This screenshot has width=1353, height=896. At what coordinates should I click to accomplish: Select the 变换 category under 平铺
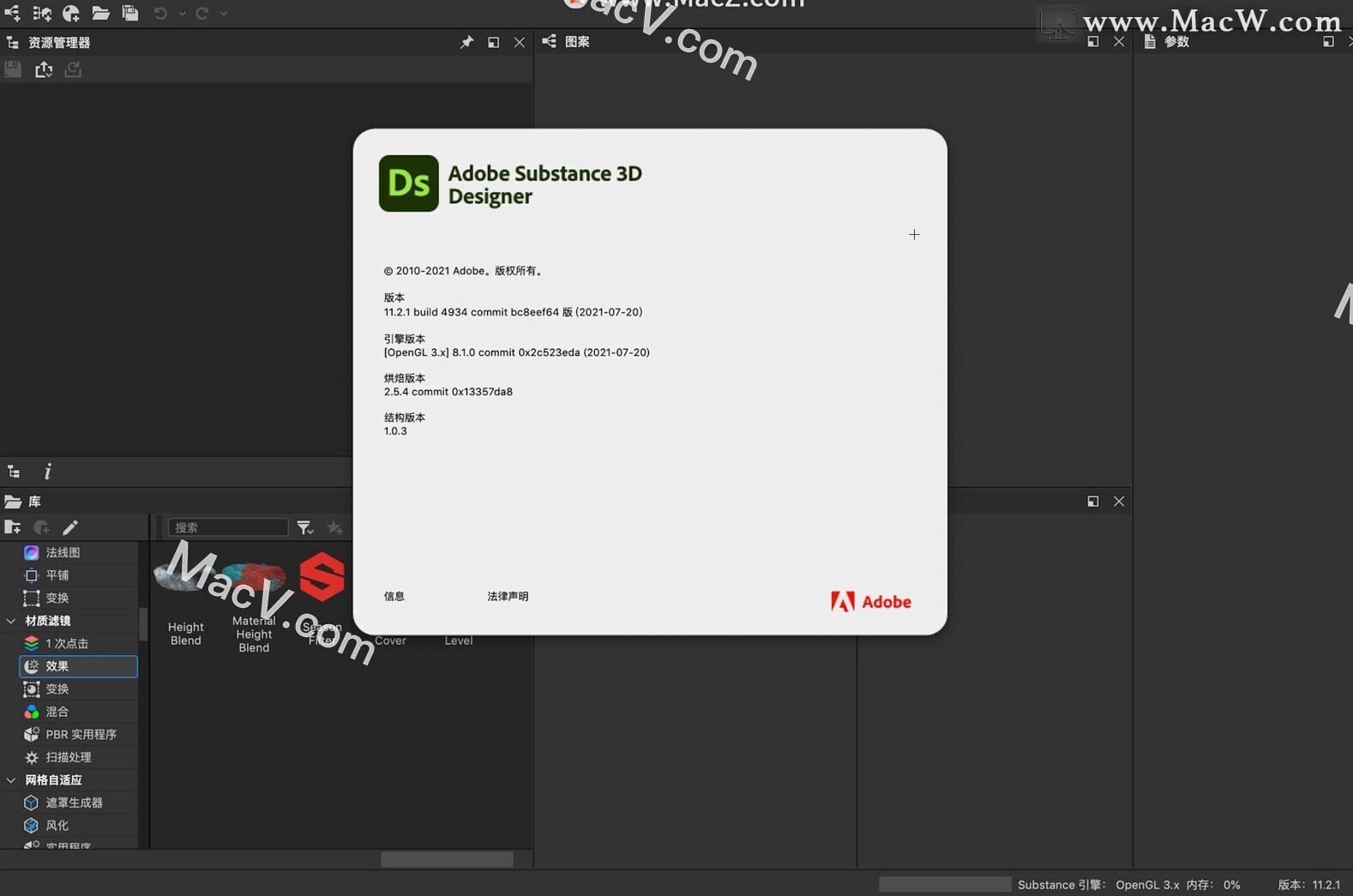point(78,598)
